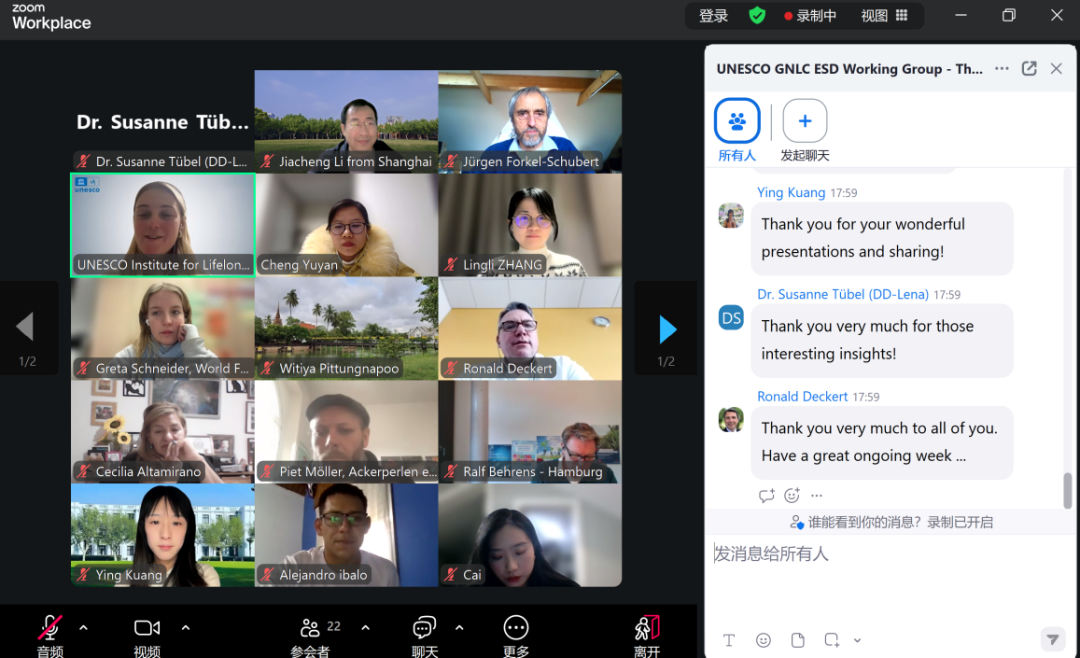This screenshot has width=1080, height=658.
Task: Open the participants (参会者) panel
Action: tap(310, 629)
